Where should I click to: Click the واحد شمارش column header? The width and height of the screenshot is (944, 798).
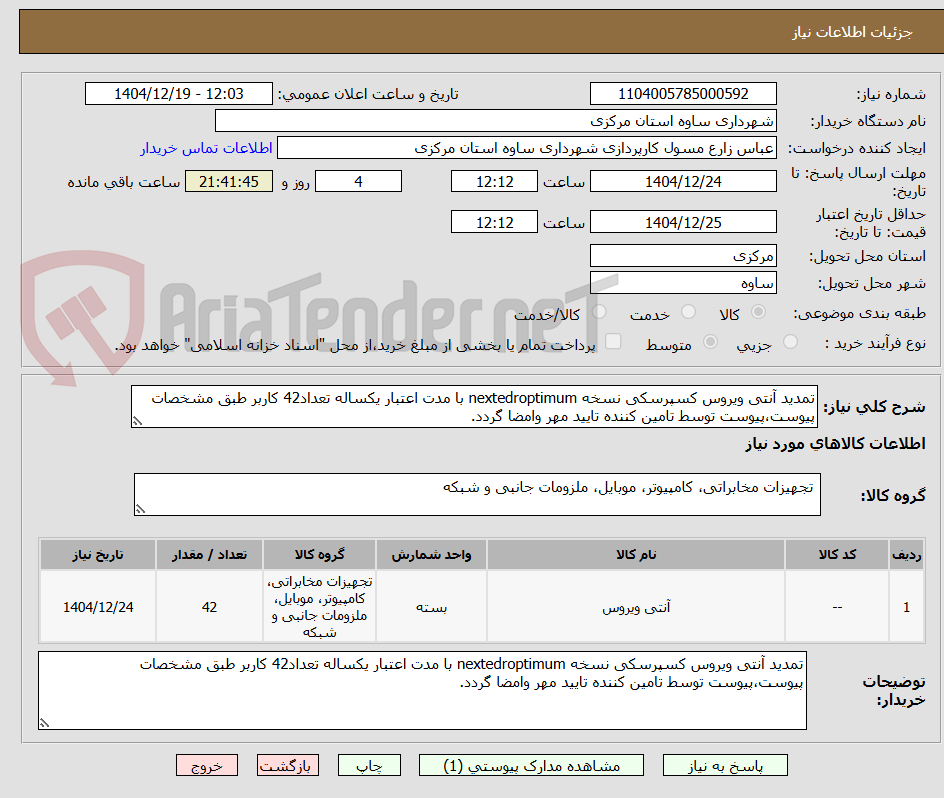pyautogui.click(x=431, y=555)
